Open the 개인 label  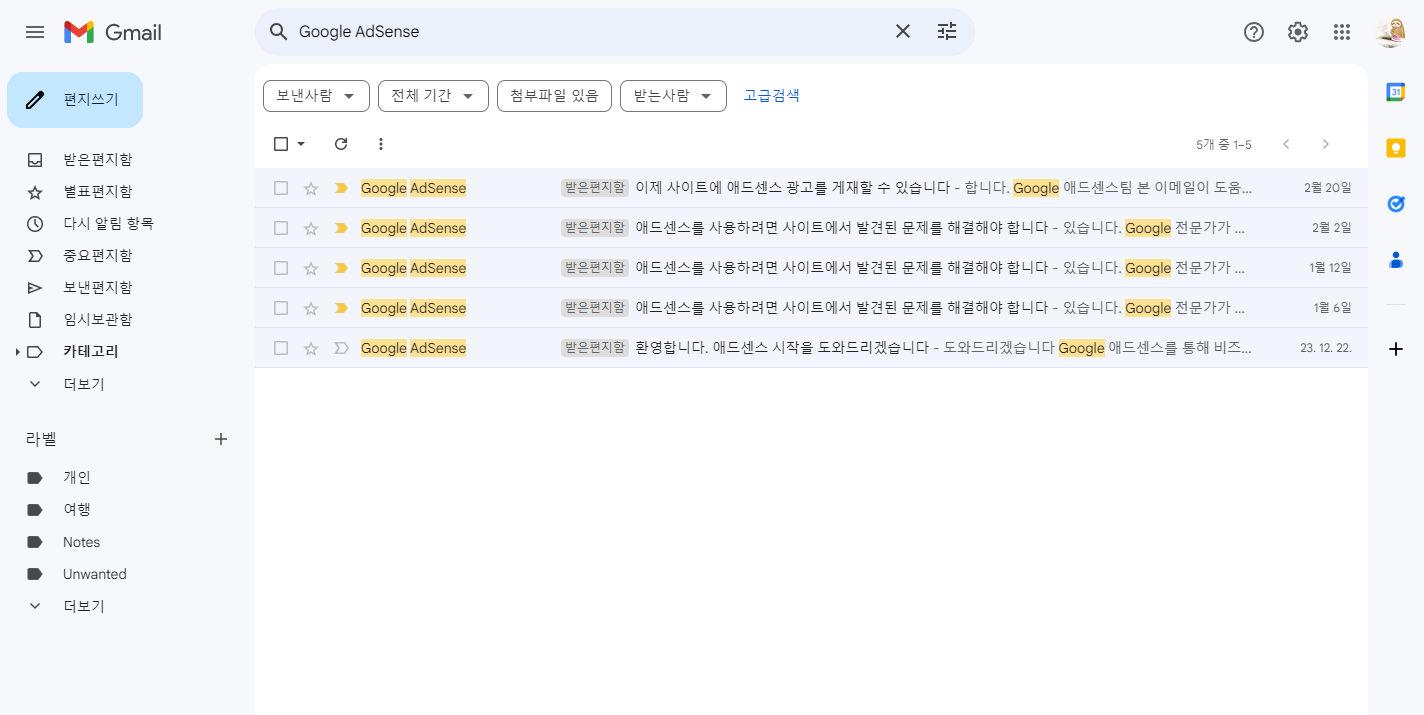coord(76,478)
